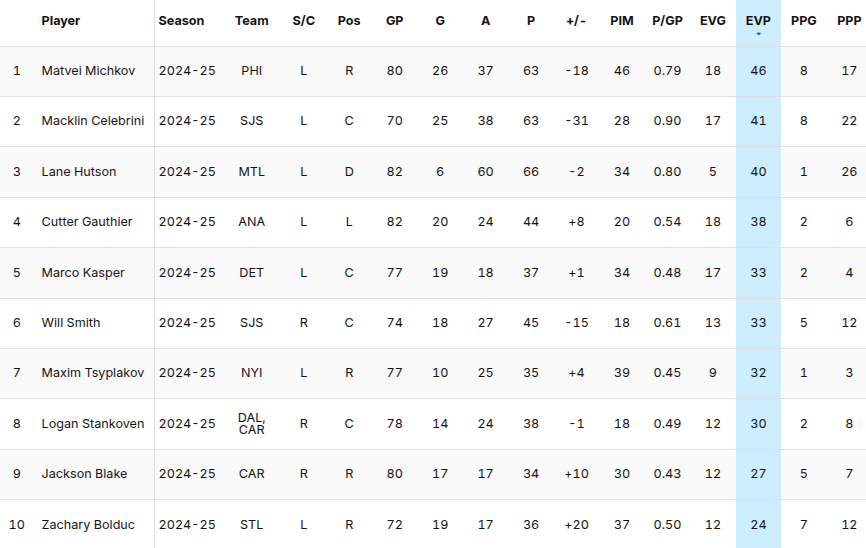Sort by the PPG column
Viewport: 866px width, 548px height.
pyautogui.click(x=804, y=21)
